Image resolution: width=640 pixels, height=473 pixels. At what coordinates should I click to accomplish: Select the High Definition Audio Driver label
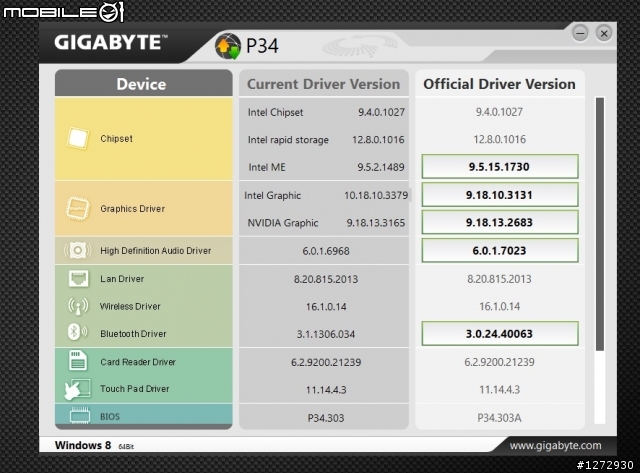[x=156, y=251]
